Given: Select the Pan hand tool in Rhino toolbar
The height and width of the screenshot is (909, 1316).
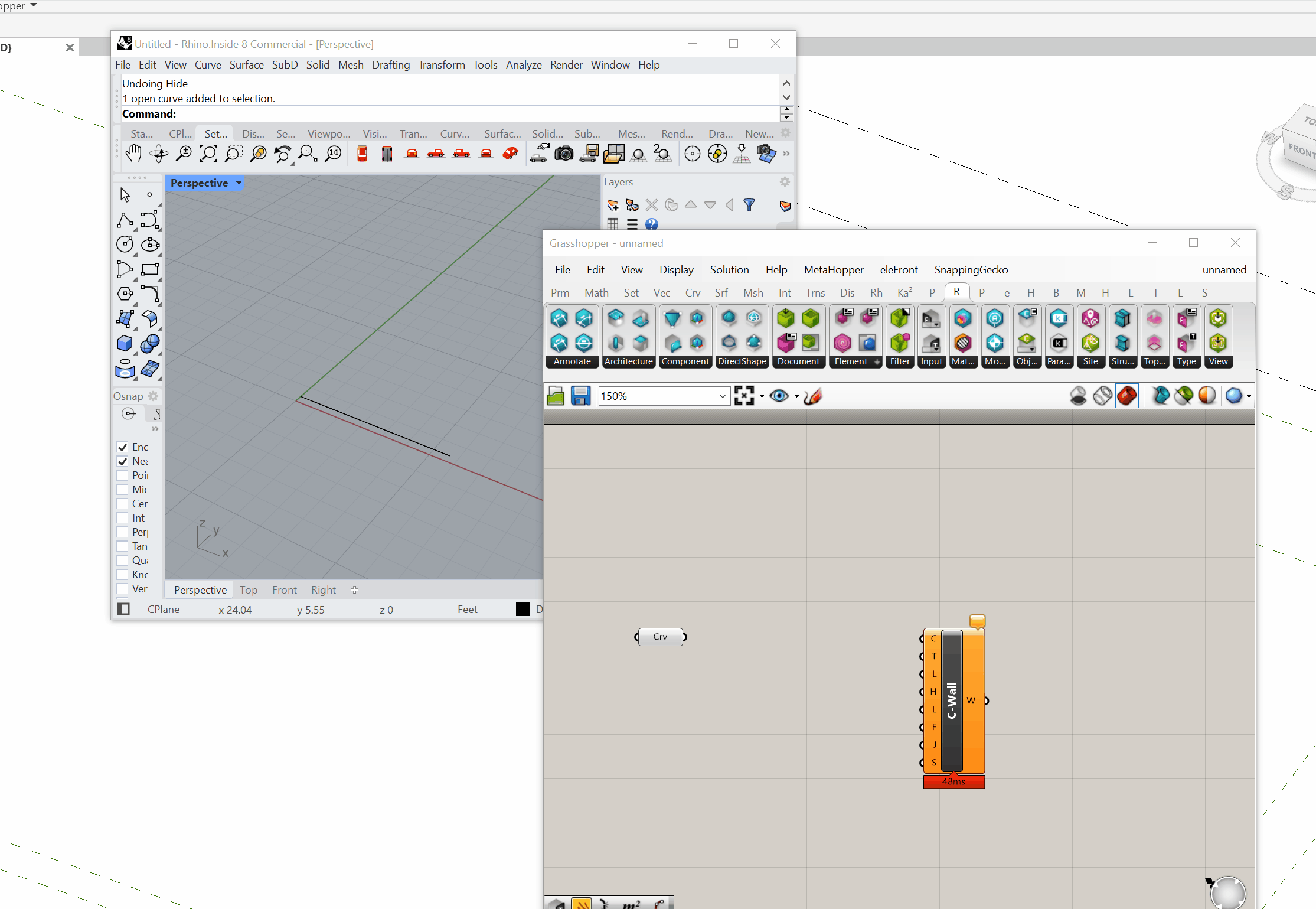Looking at the screenshot, I should pyautogui.click(x=134, y=154).
